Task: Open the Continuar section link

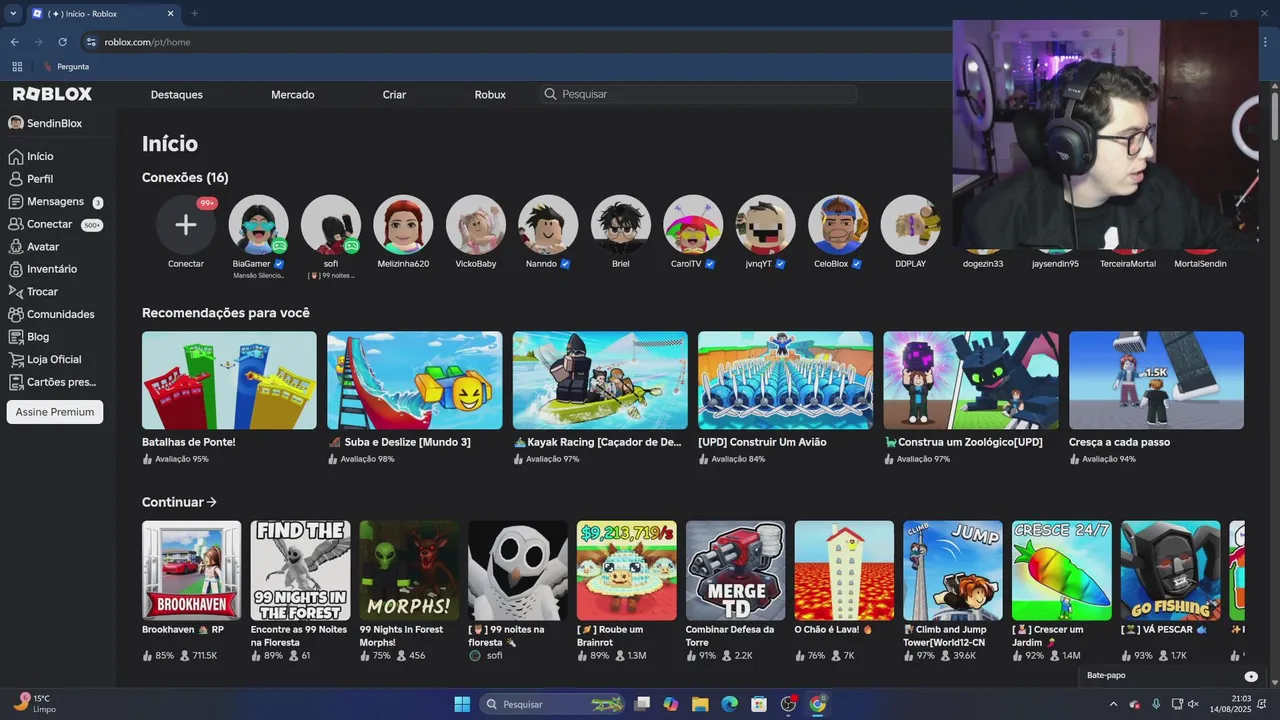Action: (x=180, y=502)
